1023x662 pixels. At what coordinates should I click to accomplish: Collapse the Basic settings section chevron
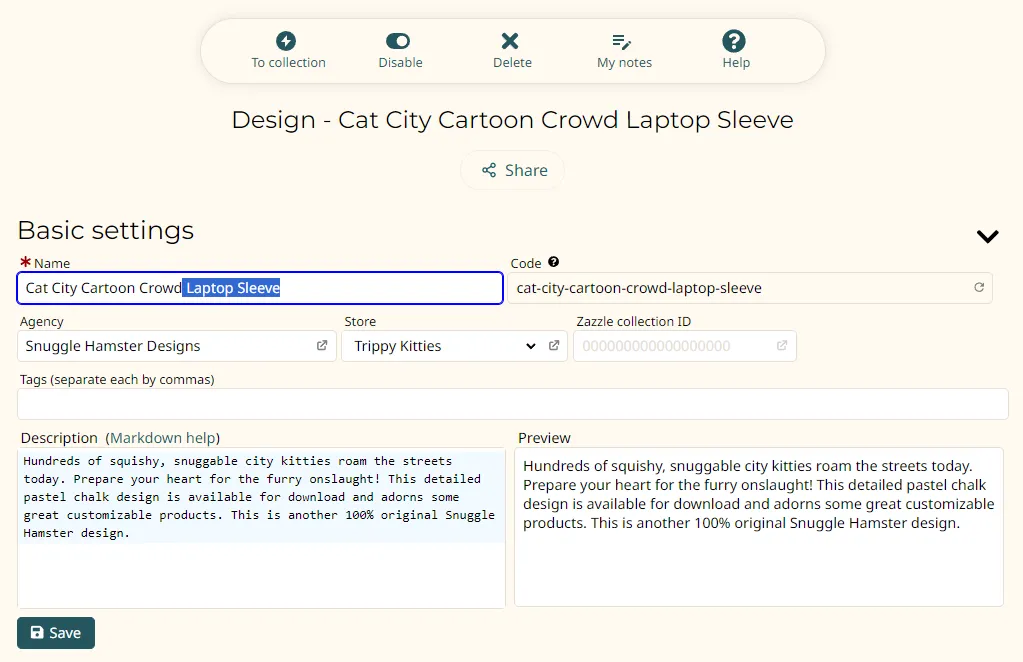[x=987, y=237]
